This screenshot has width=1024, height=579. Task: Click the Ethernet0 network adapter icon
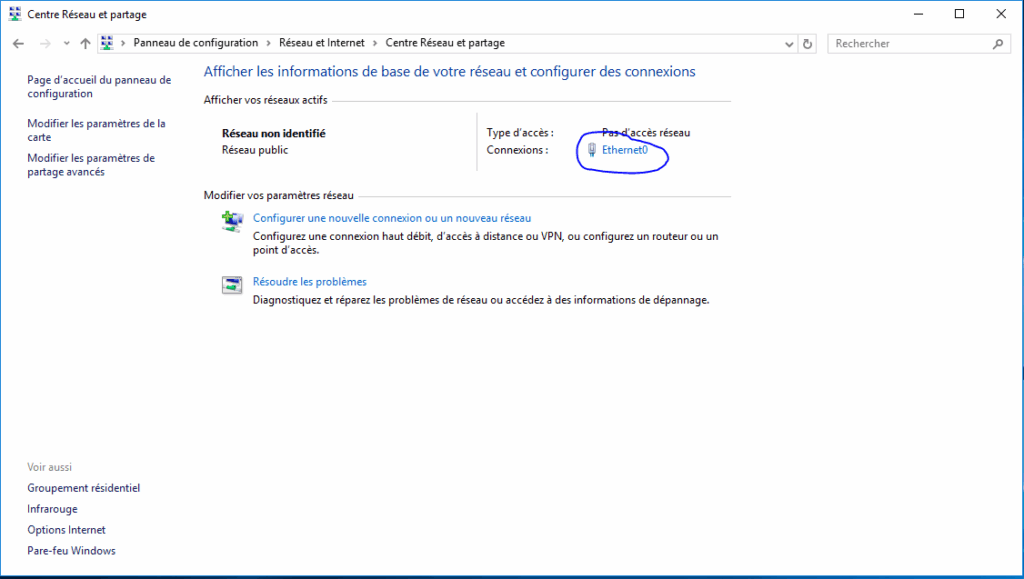coord(592,150)
